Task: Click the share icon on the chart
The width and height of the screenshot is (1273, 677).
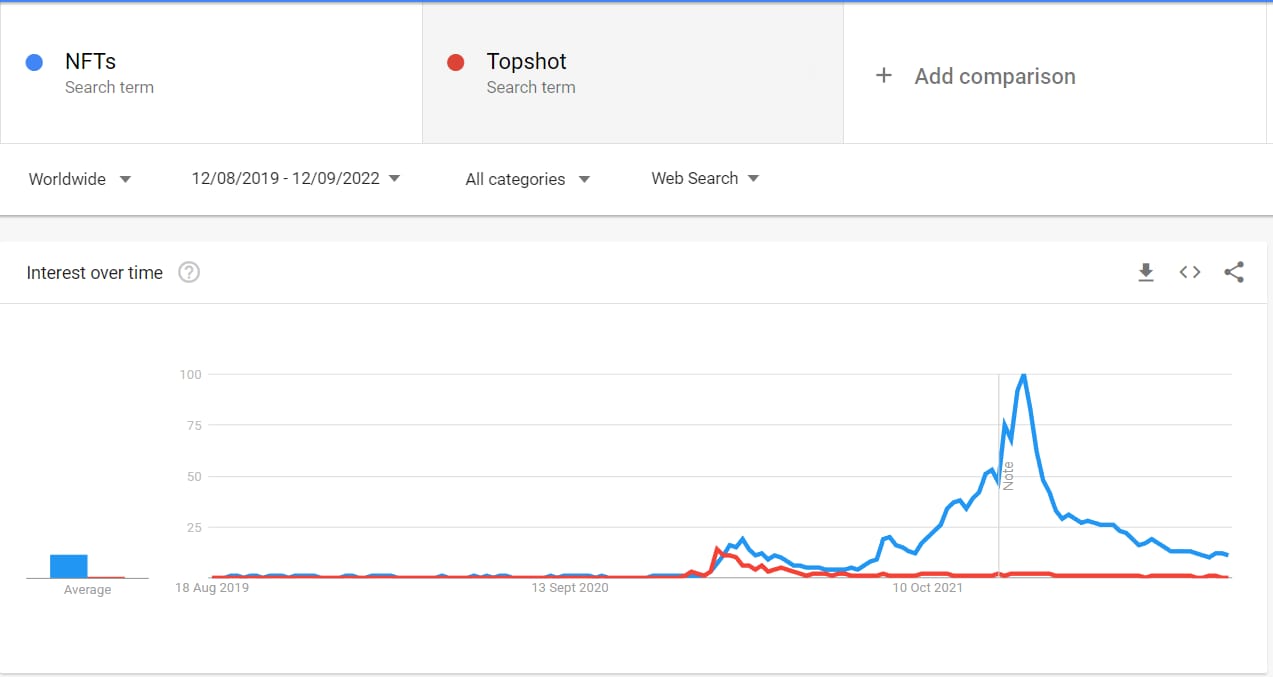Action: pyautogui.click(x=1234, y=272)
